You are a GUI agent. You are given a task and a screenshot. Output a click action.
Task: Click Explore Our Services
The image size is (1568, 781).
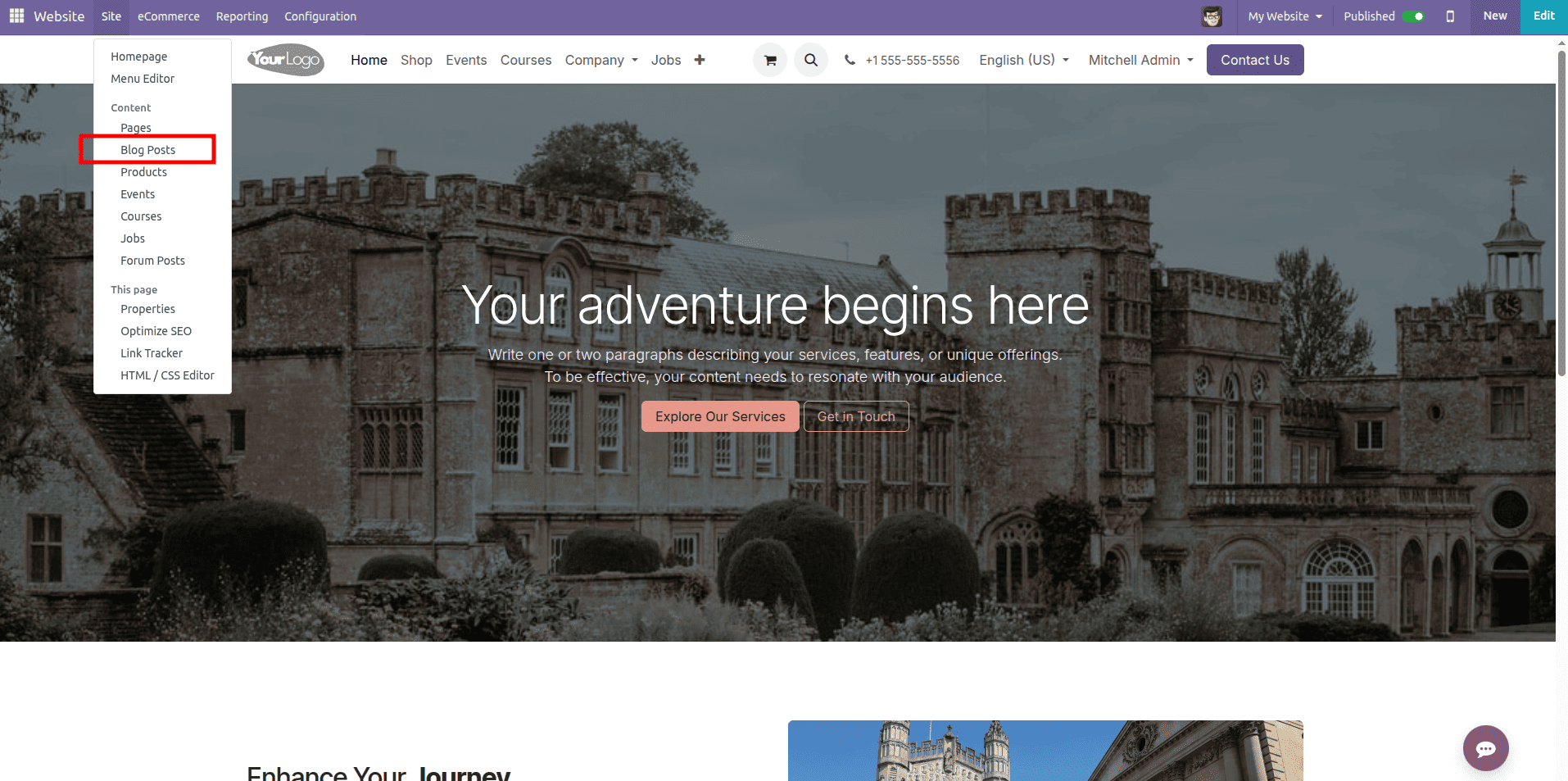pyautogui.click(x=719, y=415)
